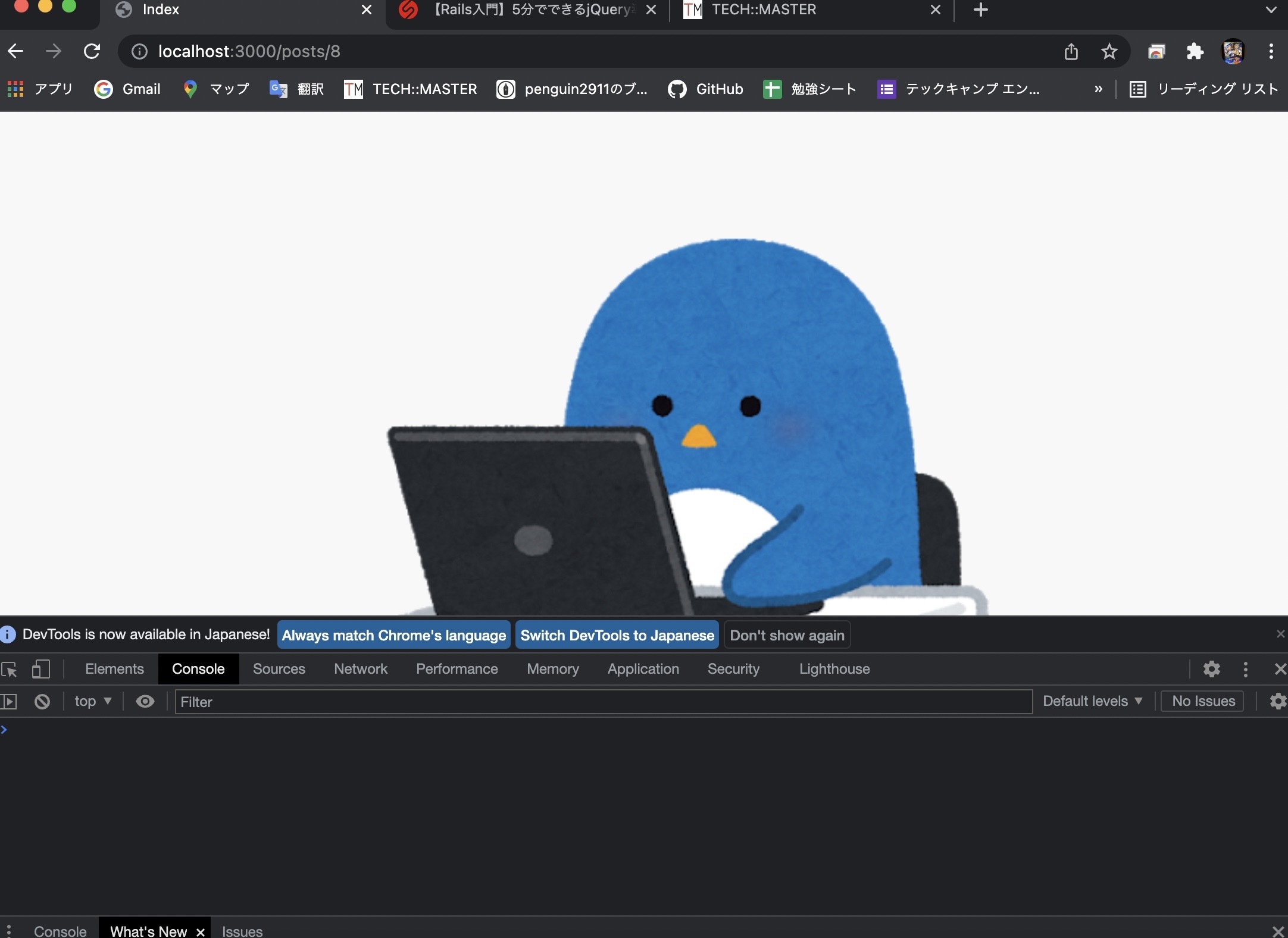Click the live expression eye icon

[x=145, y=702]
